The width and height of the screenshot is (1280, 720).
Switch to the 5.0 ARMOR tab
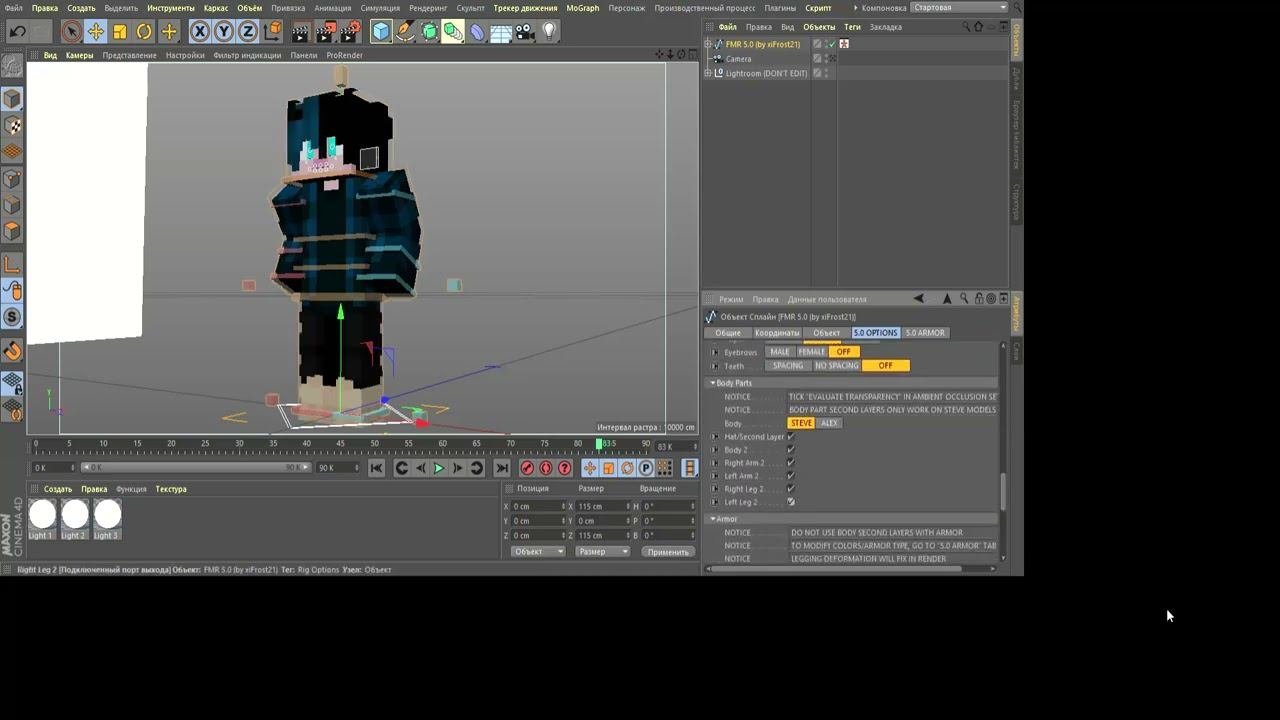(924, 333)
